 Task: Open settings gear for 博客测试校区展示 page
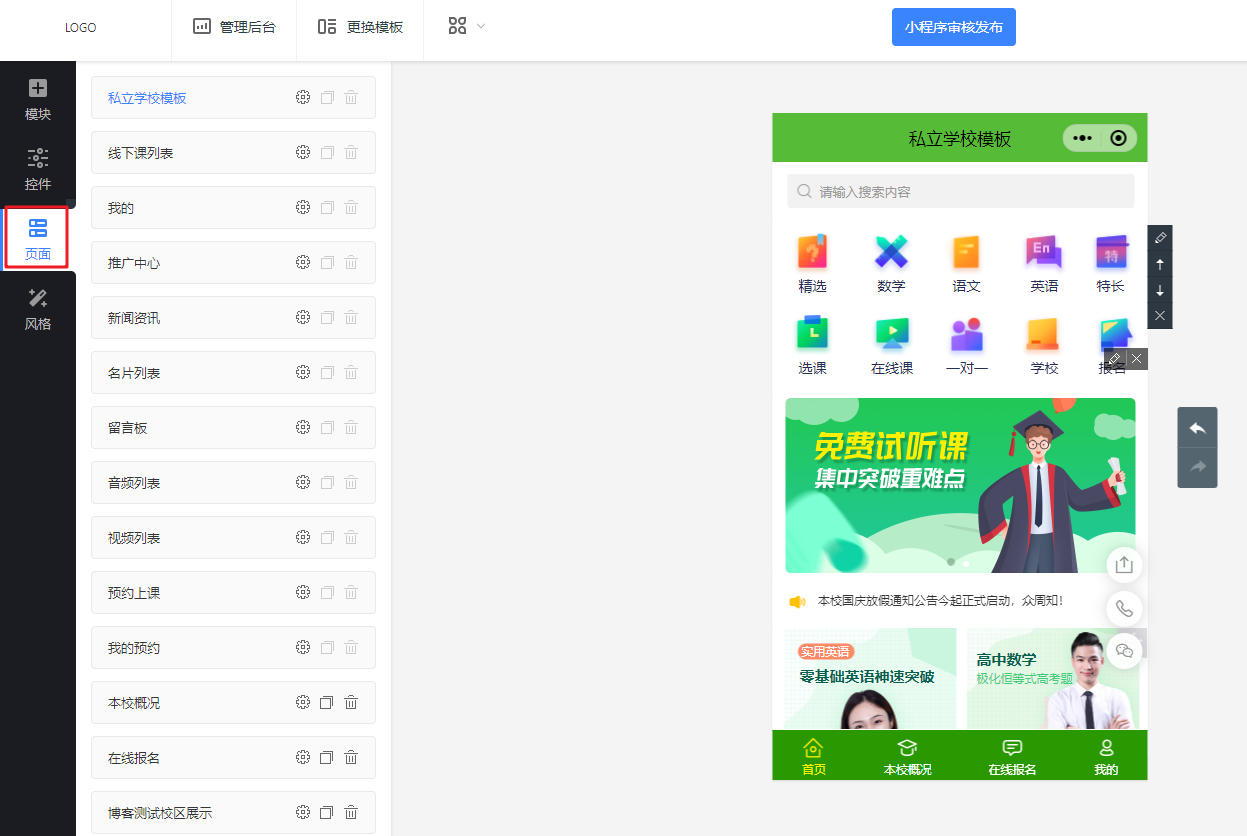pos(303,812)
